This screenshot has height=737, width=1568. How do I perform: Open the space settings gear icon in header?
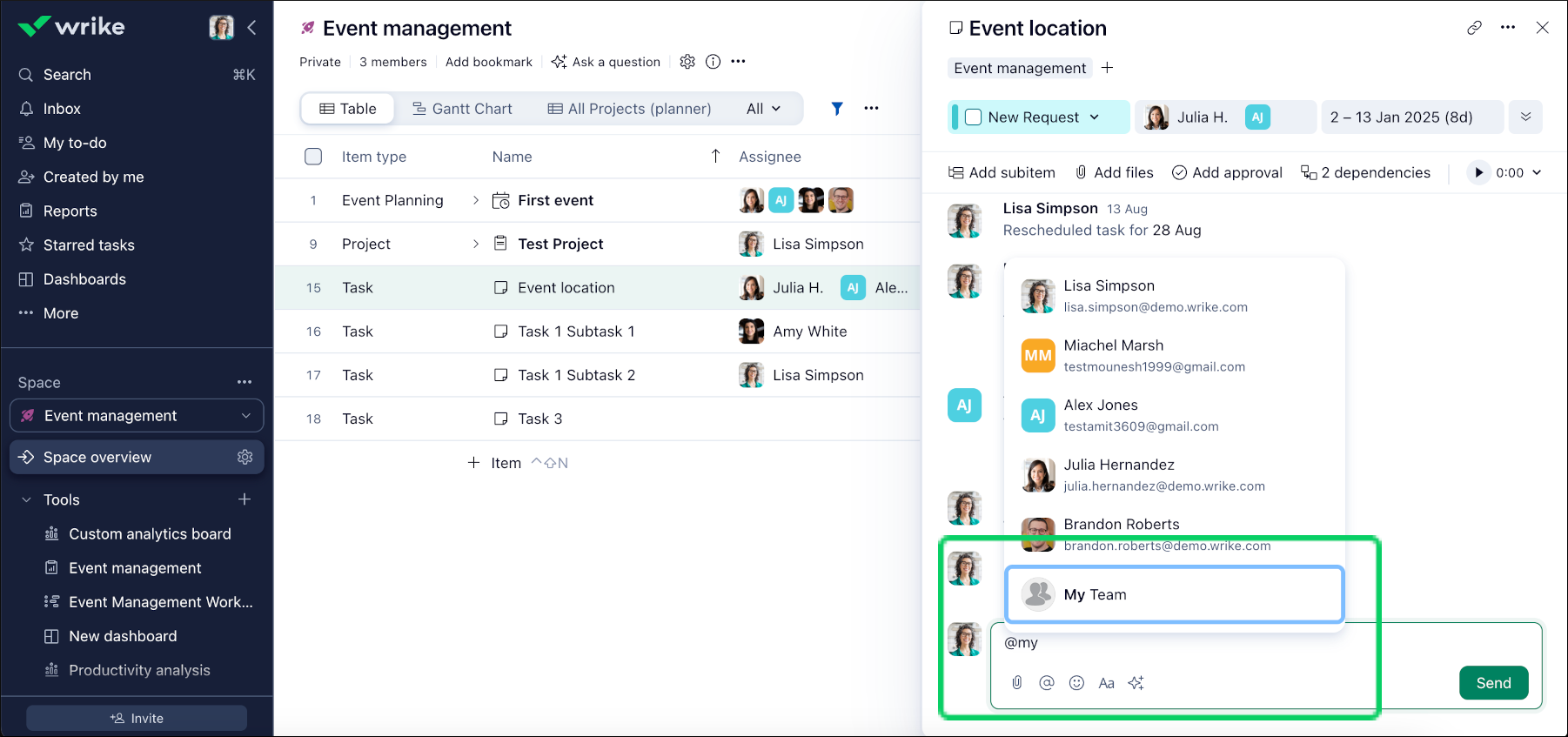tap(687, 62)
